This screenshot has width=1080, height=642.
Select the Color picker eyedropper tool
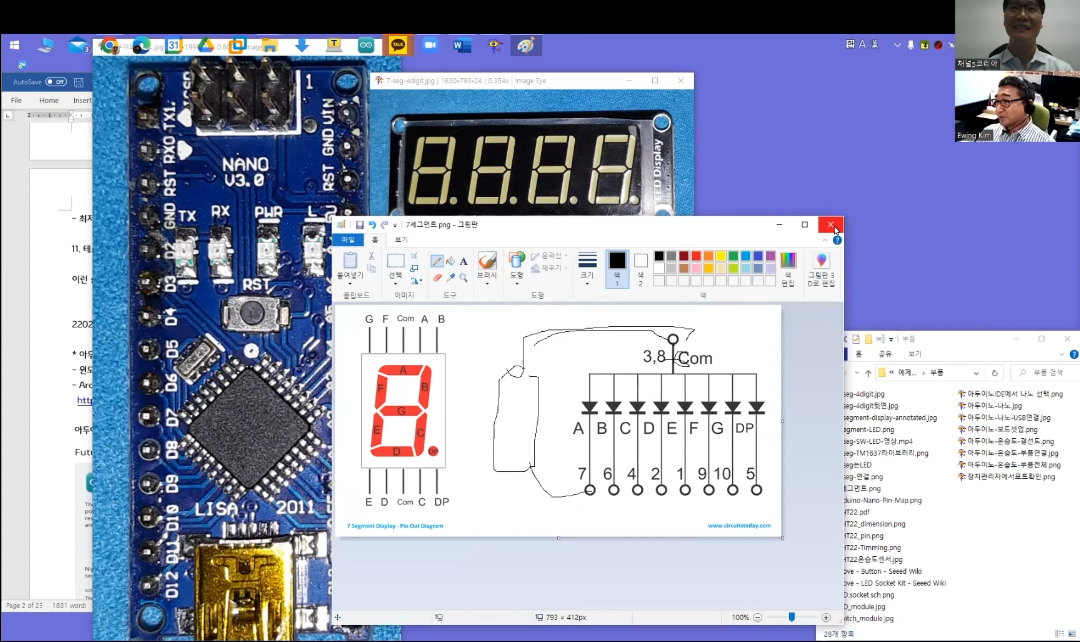pos(450,277)
